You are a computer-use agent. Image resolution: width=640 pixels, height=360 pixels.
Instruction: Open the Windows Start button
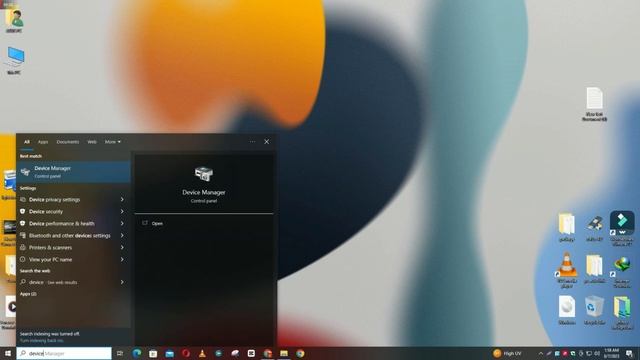(8, 353)
